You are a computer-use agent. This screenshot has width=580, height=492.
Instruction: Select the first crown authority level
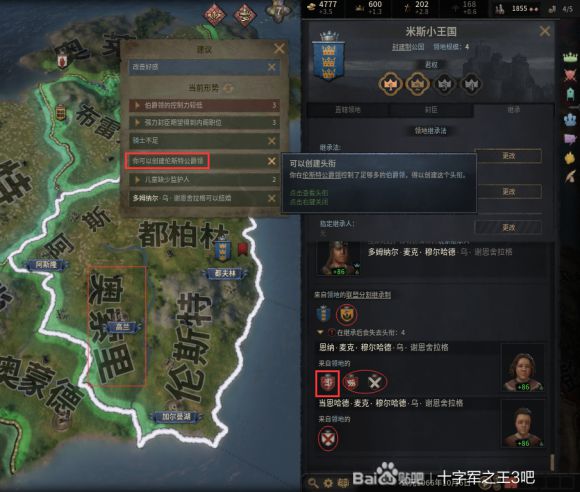click(x=390, y=84)
